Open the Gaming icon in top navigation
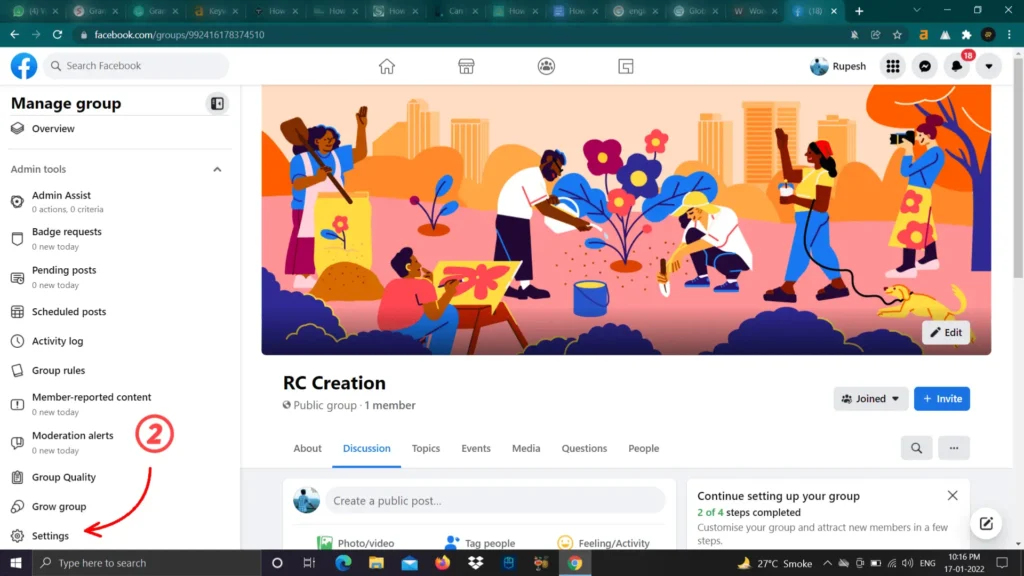 point(626,66)
